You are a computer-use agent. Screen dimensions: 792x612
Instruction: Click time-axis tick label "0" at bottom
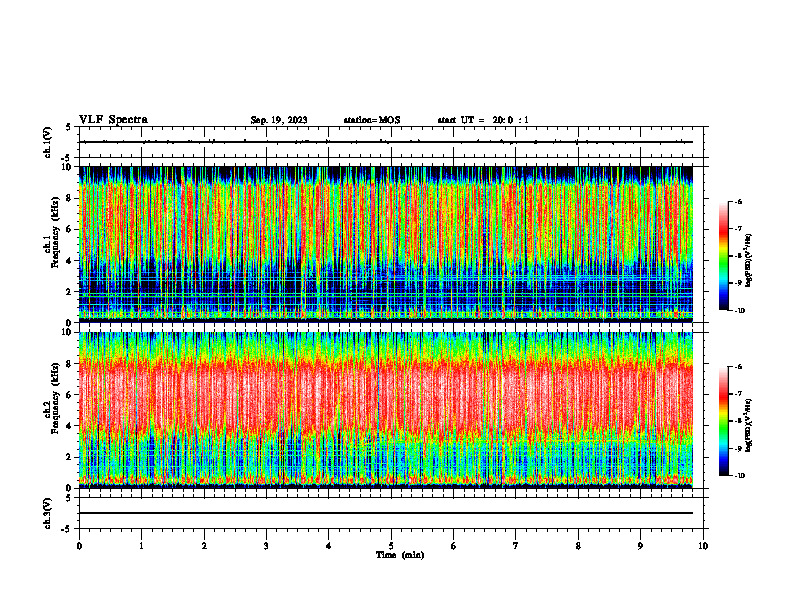coord(79,546)
